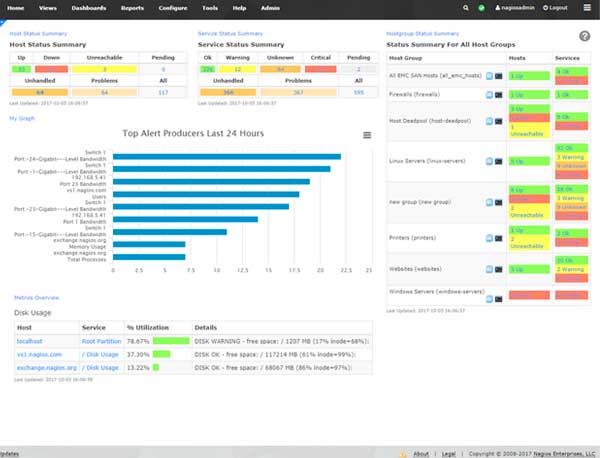Click the localhost 78.67% utilization bar
This screenshot has width=600, height=458.
tap(172, 341)
